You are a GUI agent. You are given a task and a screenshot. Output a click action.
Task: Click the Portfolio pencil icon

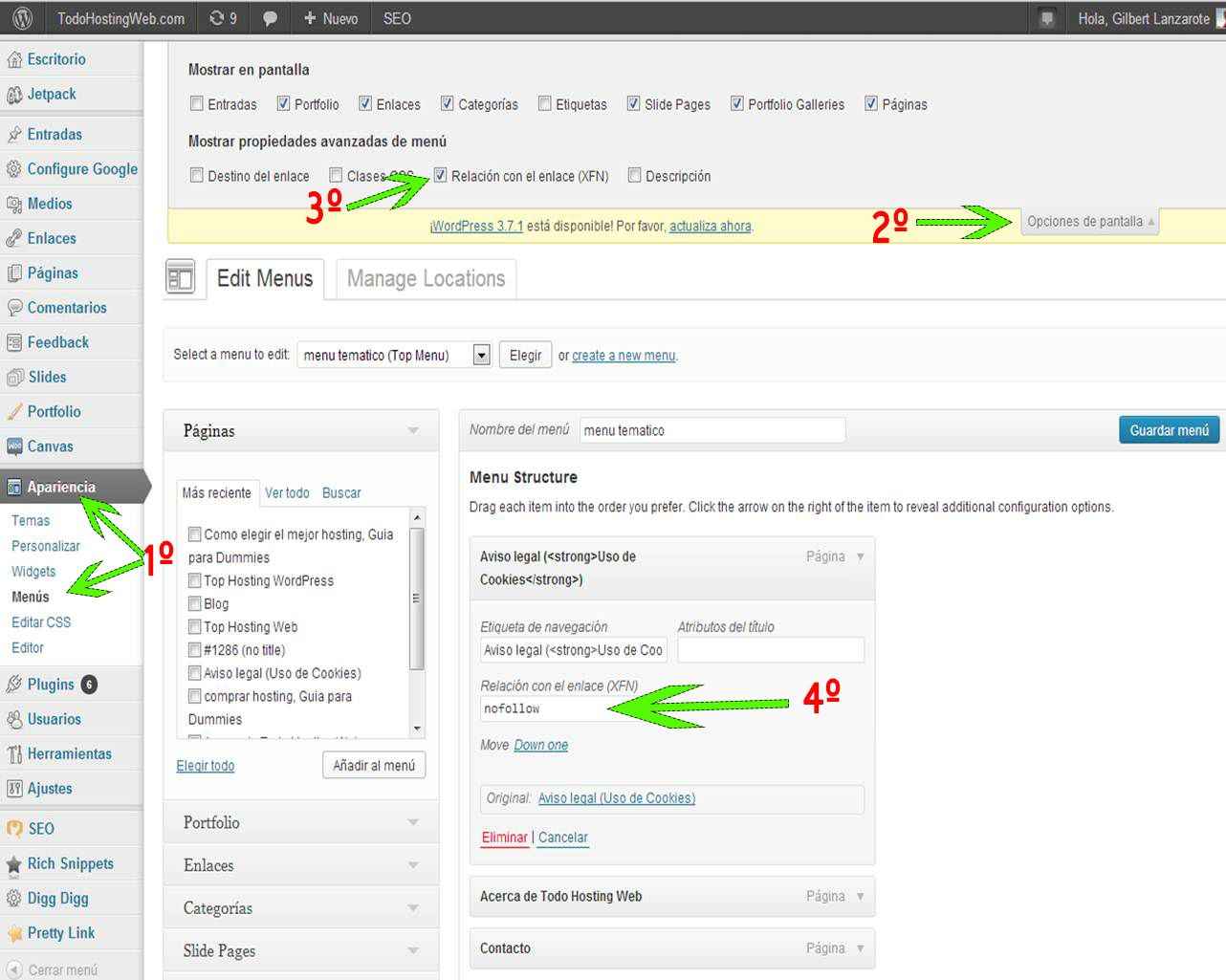tap(14, 412)
